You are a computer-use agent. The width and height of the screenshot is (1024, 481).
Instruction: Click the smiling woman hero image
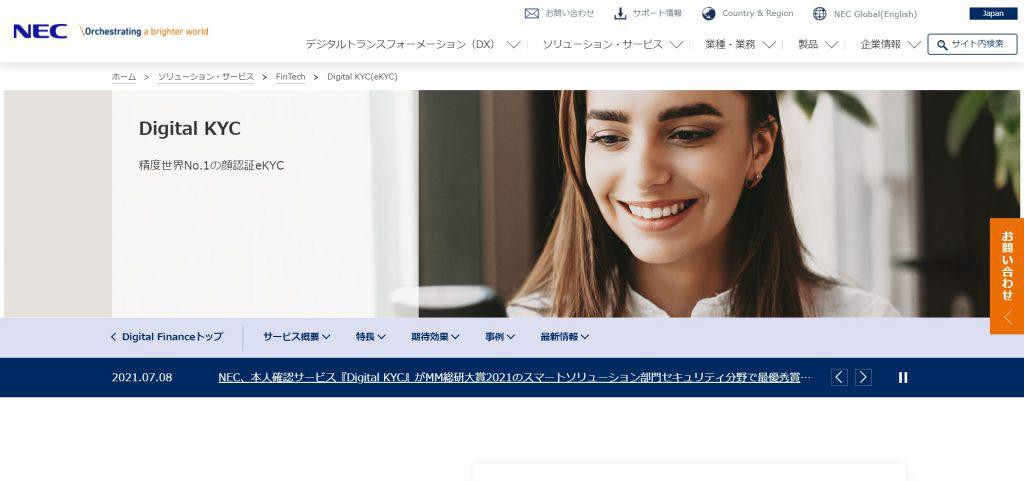point(718,204)
